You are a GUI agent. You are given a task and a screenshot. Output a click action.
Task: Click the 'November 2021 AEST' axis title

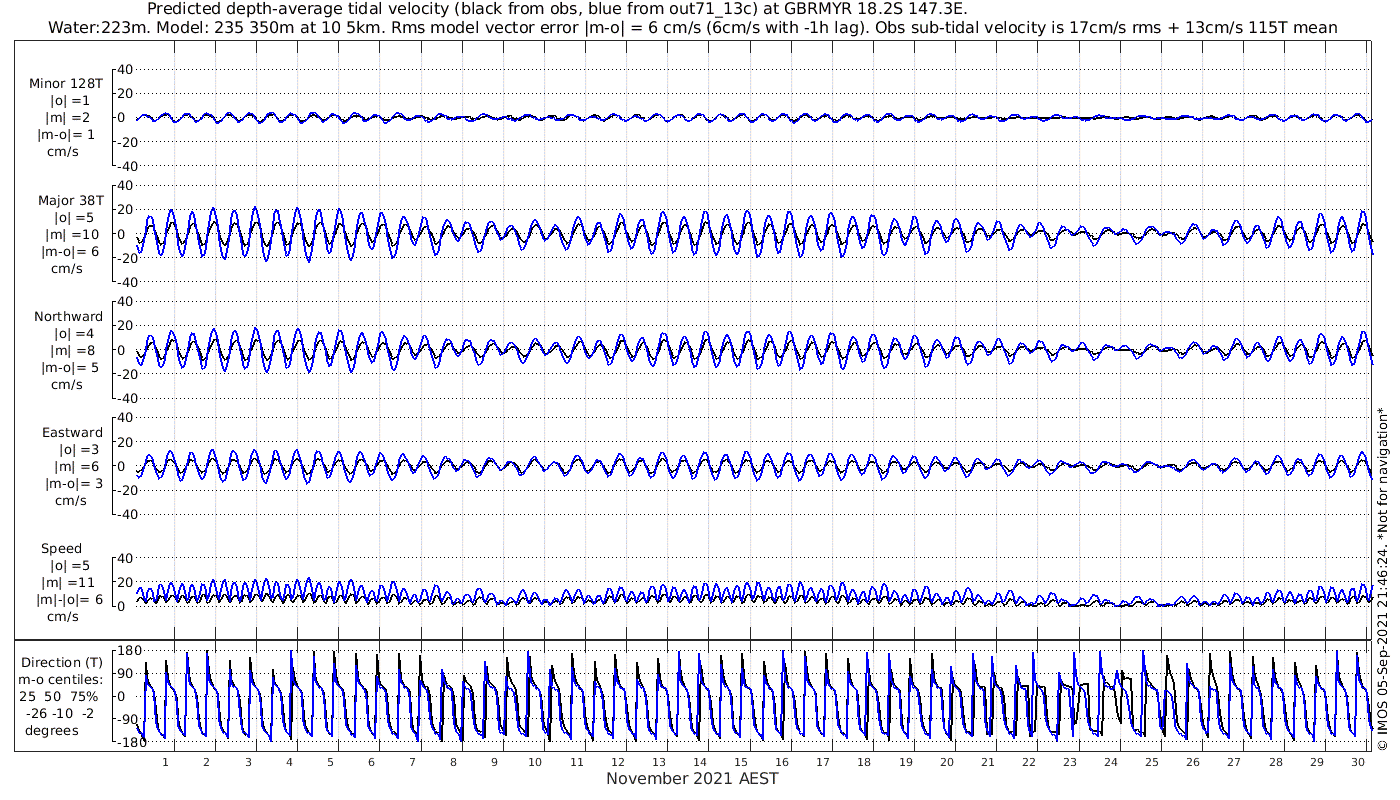point(692,778)
